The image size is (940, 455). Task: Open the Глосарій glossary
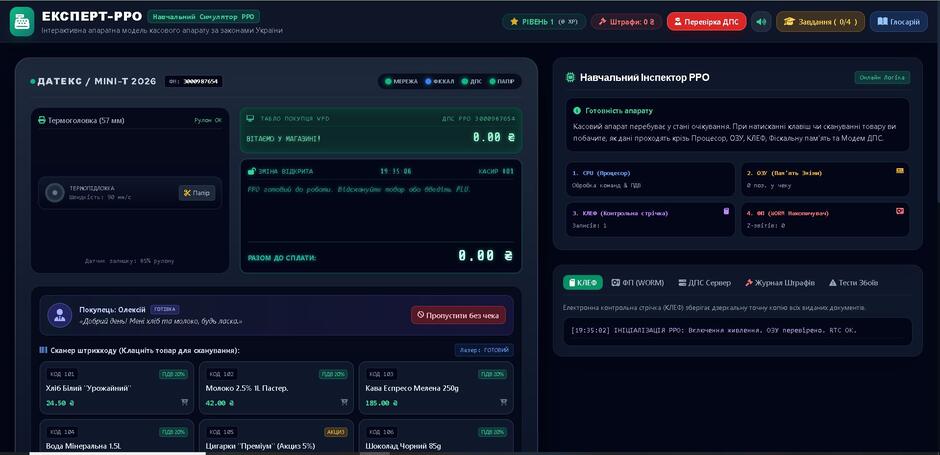pyautogui.click(x=898, y=22)
